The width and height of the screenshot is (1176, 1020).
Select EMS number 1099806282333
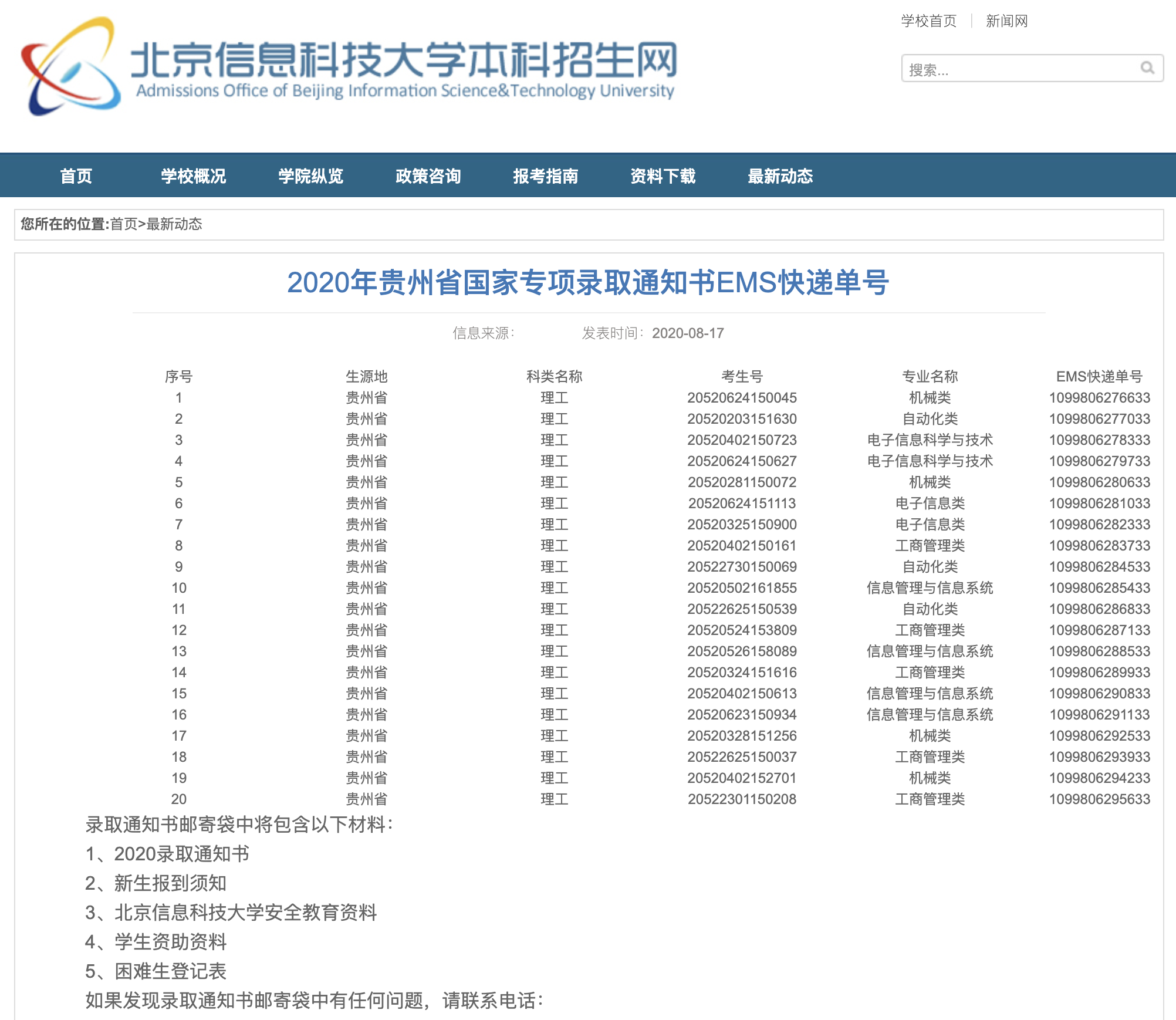(1100, 524)
